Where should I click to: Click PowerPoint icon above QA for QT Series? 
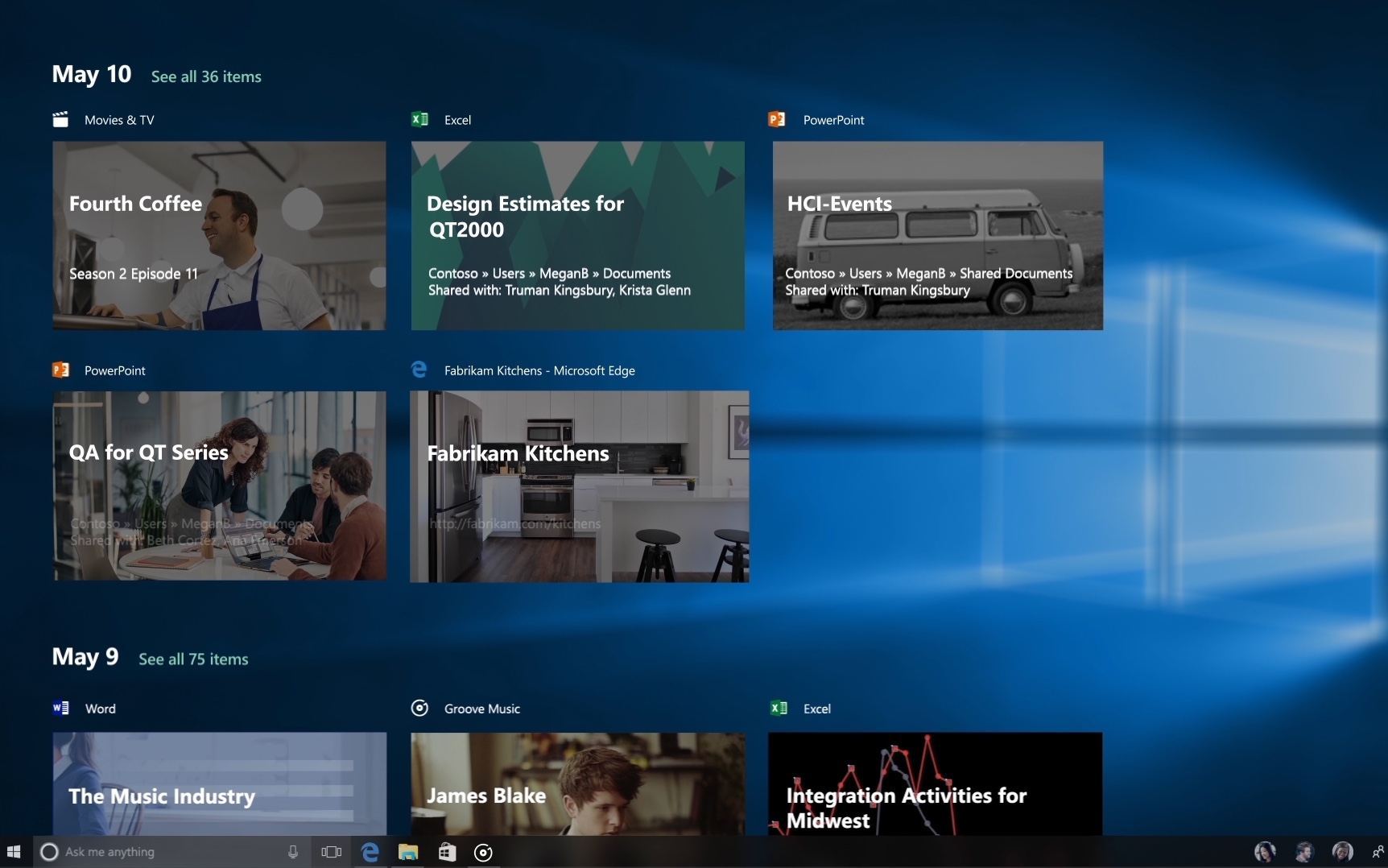[x=60, y=370]
